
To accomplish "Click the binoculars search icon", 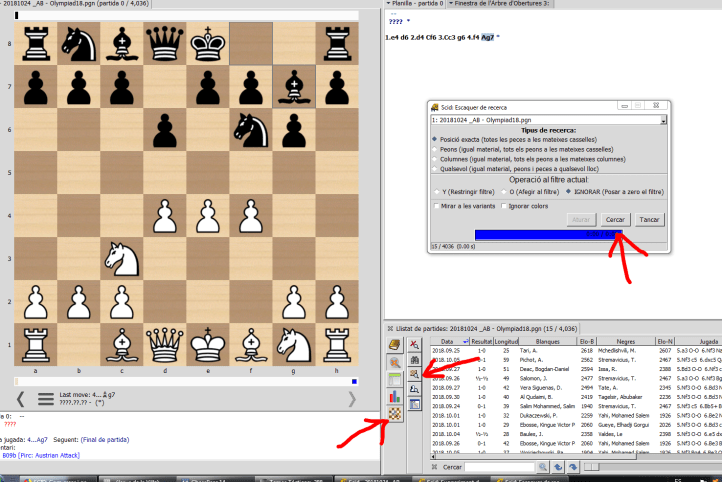I will click(x=414, y=358).
